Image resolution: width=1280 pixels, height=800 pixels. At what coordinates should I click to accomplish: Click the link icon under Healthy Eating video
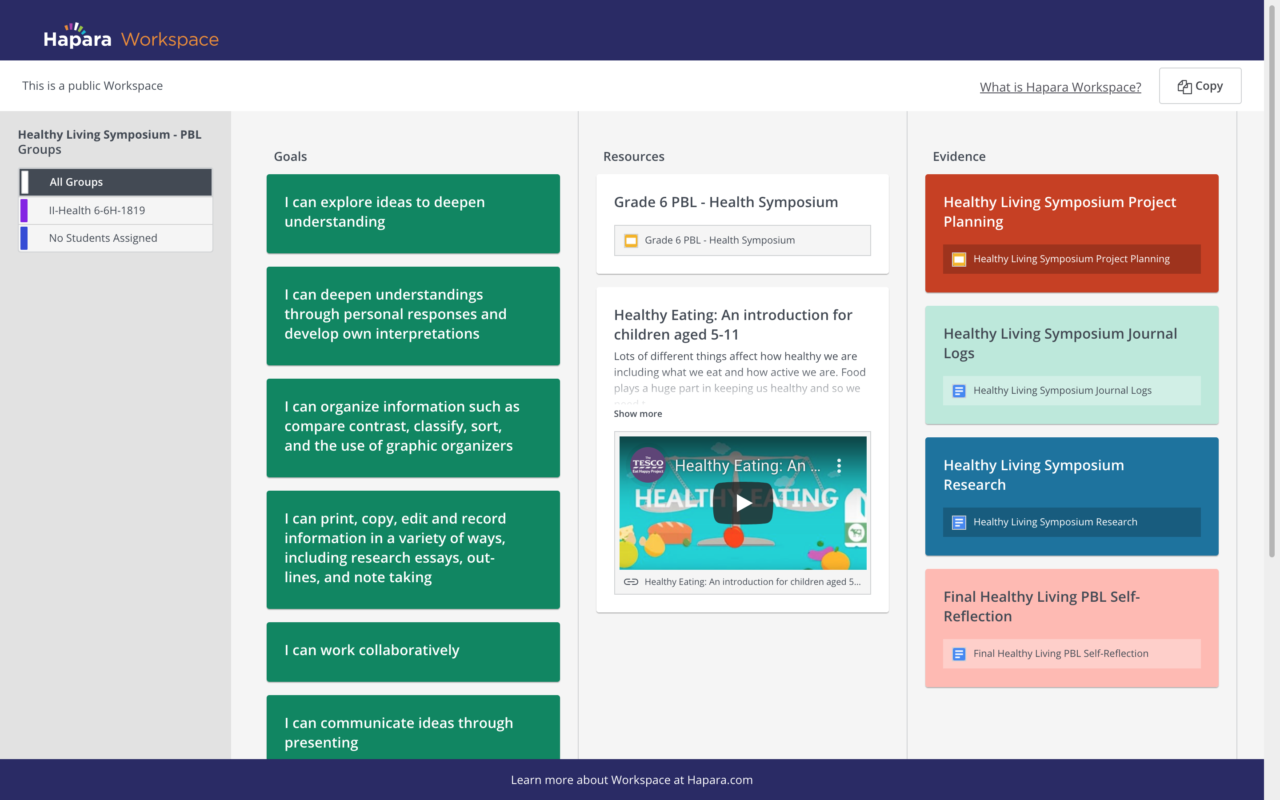631,582
